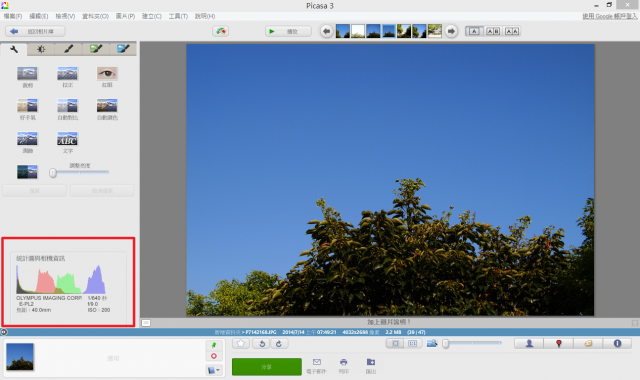This screenshot has width=640, height=380.
Task: Click the ISO : 200 value
Action: [99, 310]
